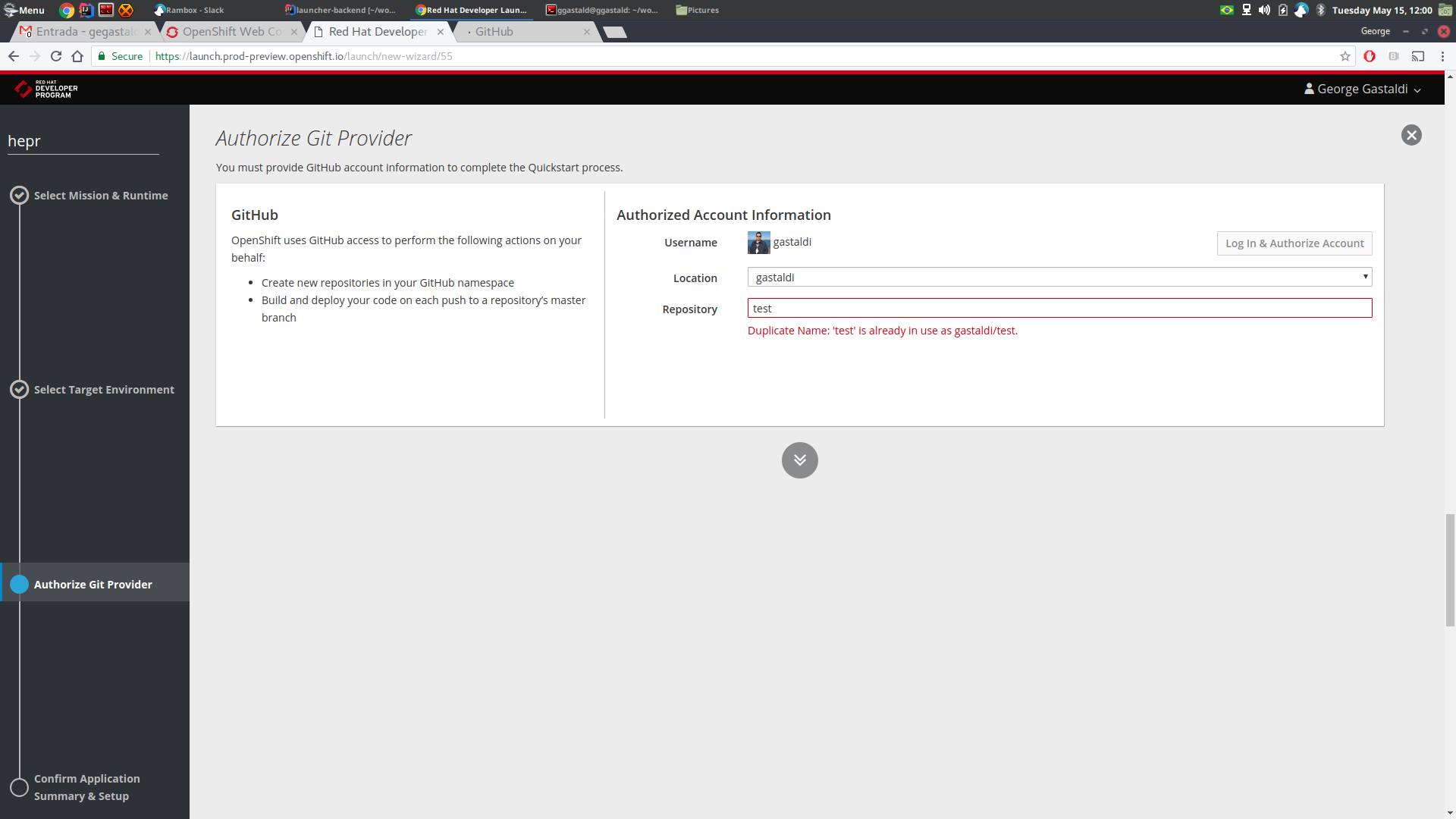1456x819 pixels.
Task: Click the Brazilian flag keyboard layout indicator
Action: tap(1228, 10)
